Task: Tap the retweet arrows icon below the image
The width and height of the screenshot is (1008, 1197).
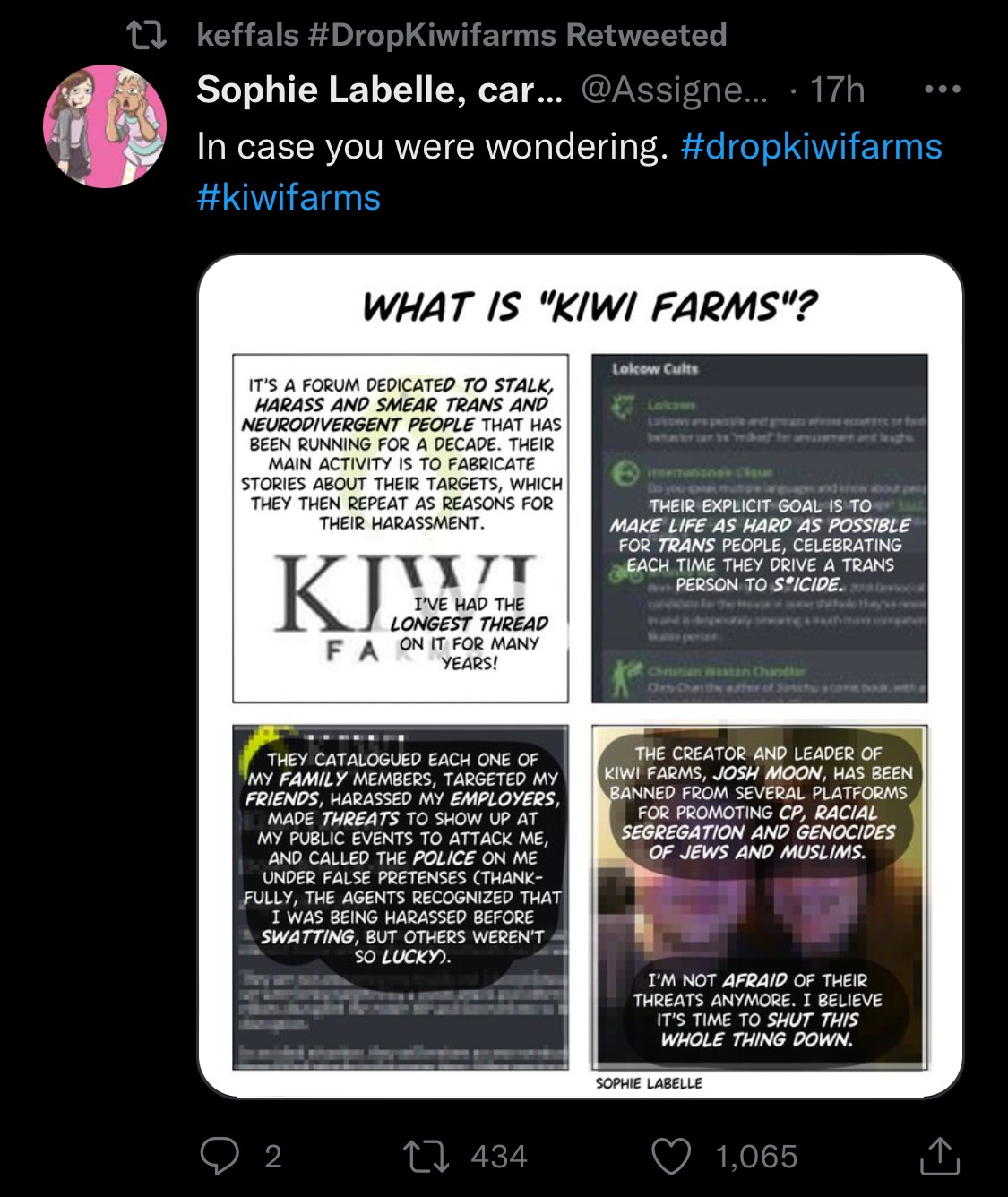Action: pos(428,1156)
